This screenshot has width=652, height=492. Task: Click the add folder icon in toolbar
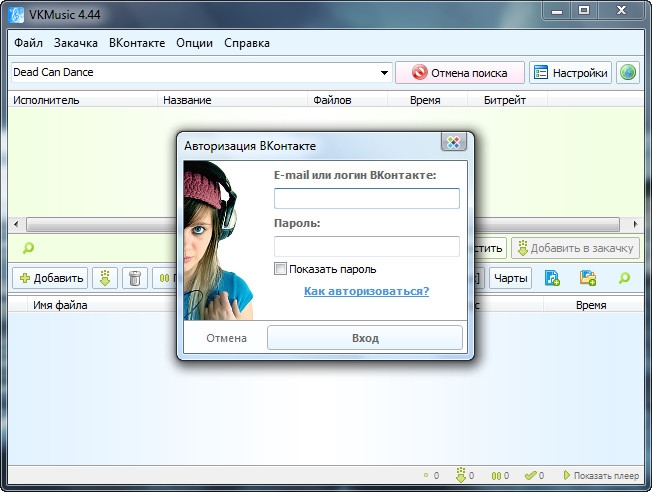[588, 278]
